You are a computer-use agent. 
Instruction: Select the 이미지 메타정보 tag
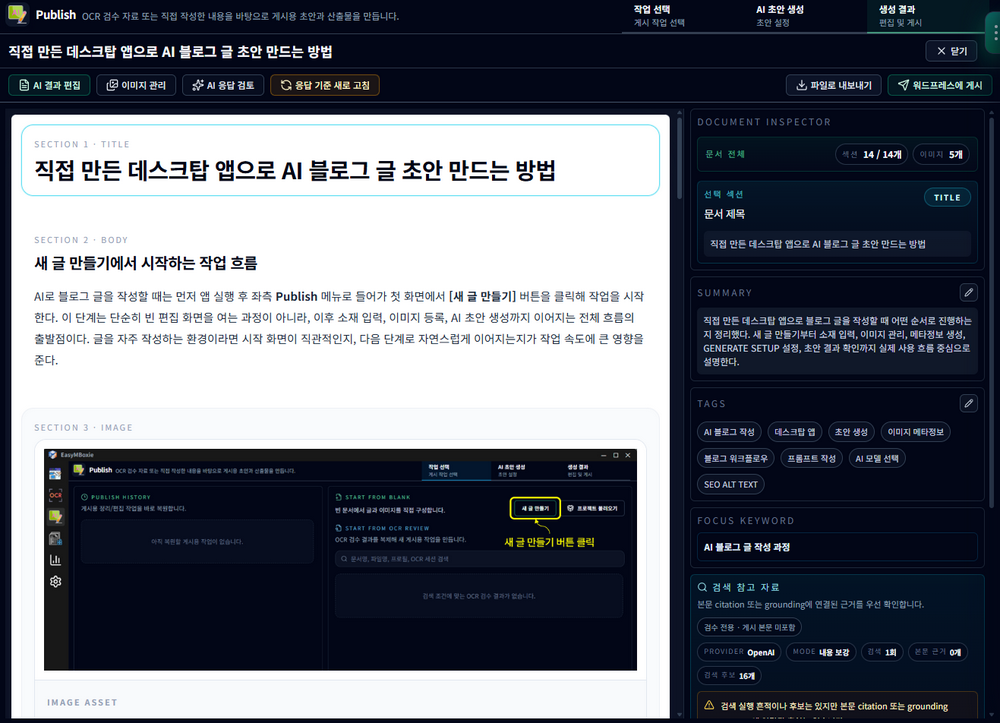tap(915, 432)
